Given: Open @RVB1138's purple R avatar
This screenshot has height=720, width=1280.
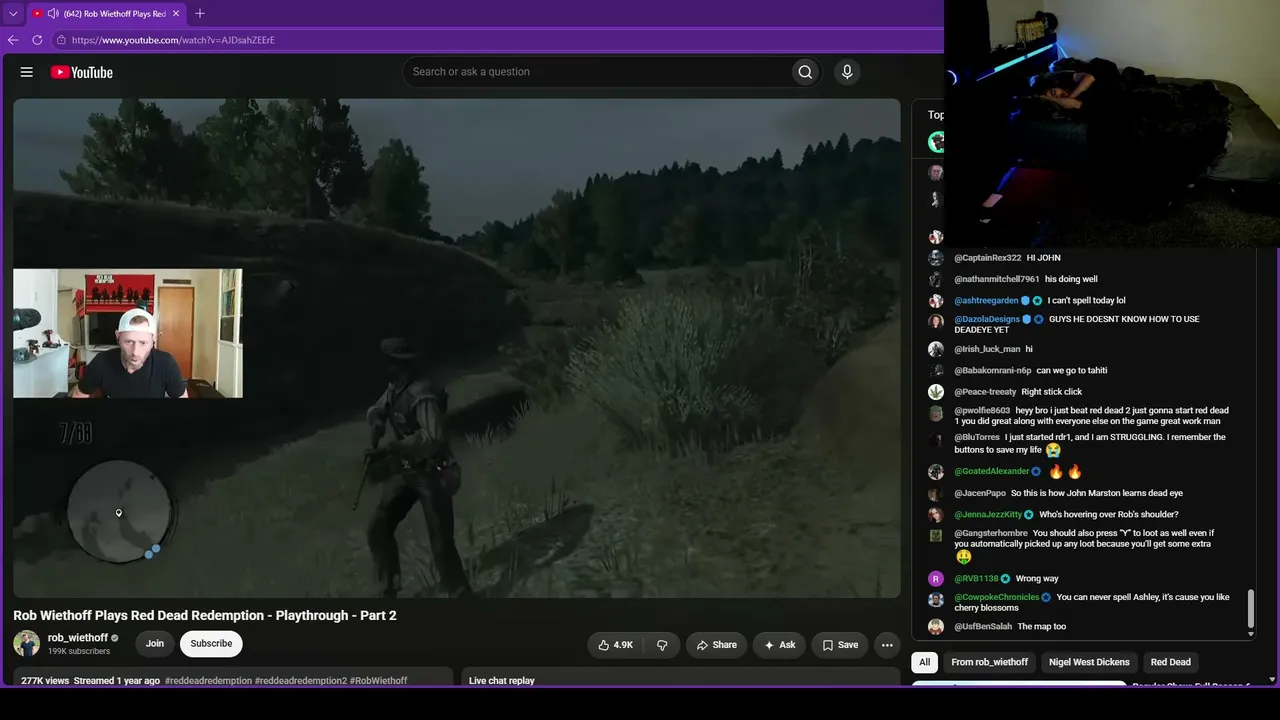Looking at the screenshot, I should tap(936, 579).
